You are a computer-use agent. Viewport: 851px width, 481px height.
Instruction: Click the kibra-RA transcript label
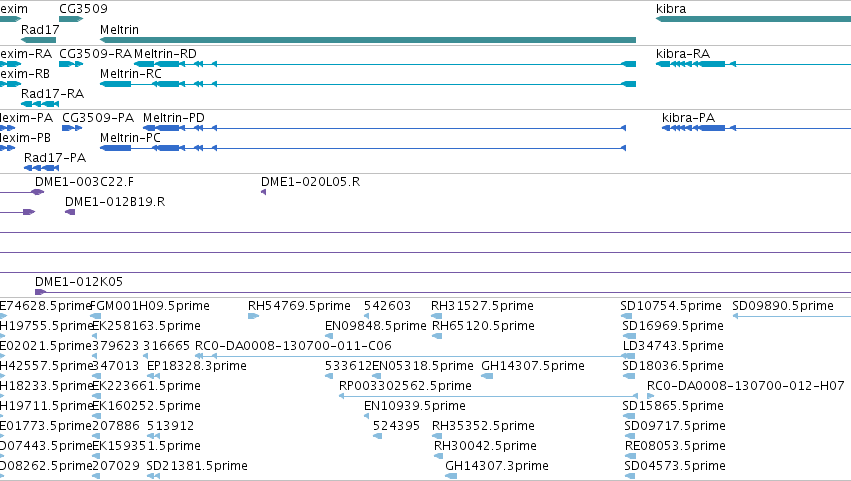[683, 54]
